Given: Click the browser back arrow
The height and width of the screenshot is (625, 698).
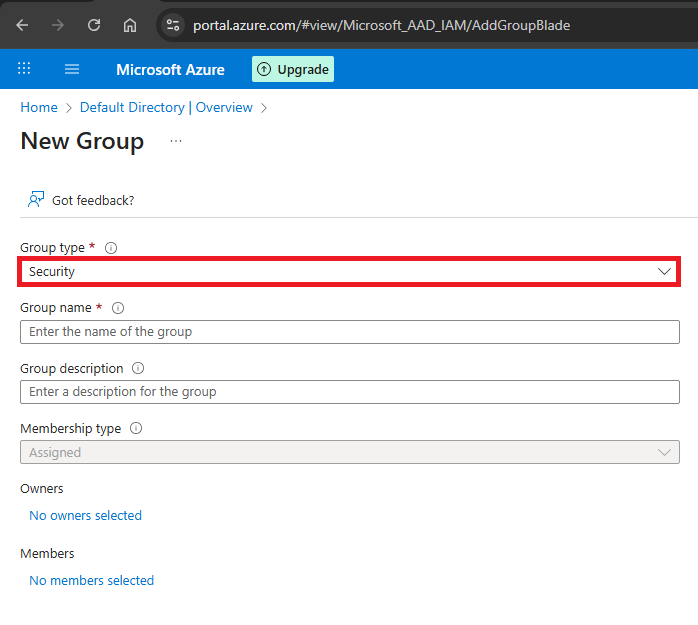Looking at the screenshot, I should click(x=22, y=25).
